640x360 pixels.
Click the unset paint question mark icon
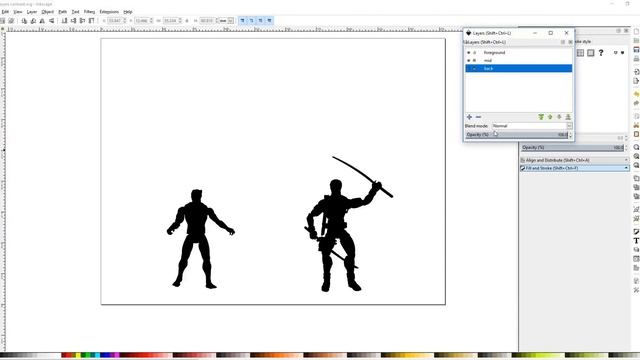(601, 53)
